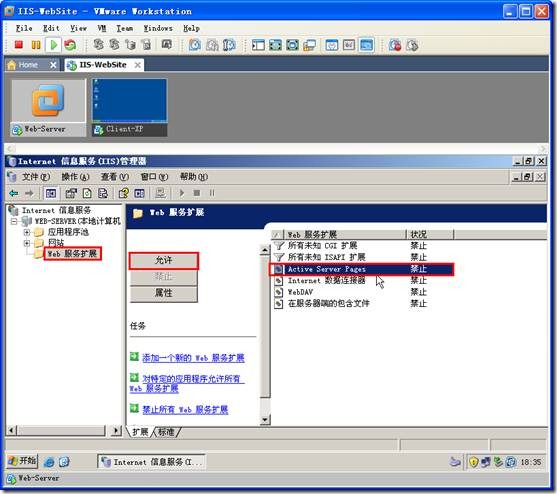Sort by Web 服务扩展 column header
This screenshot has height=494, width=557.
(x=345, y=234)
